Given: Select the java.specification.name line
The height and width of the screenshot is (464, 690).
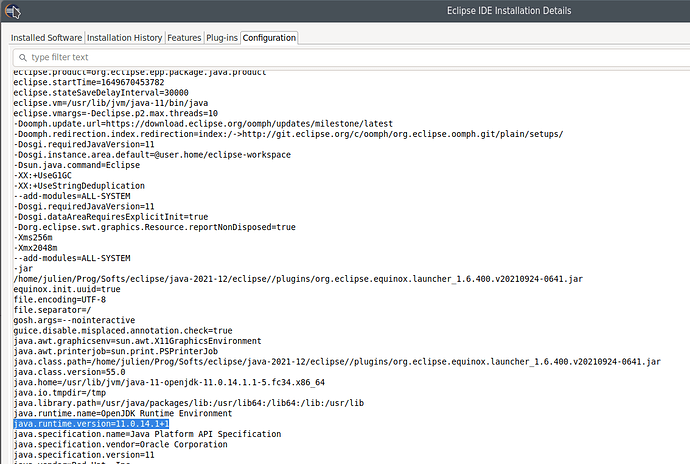Looking at the screenshot, I should pos(147,434).
